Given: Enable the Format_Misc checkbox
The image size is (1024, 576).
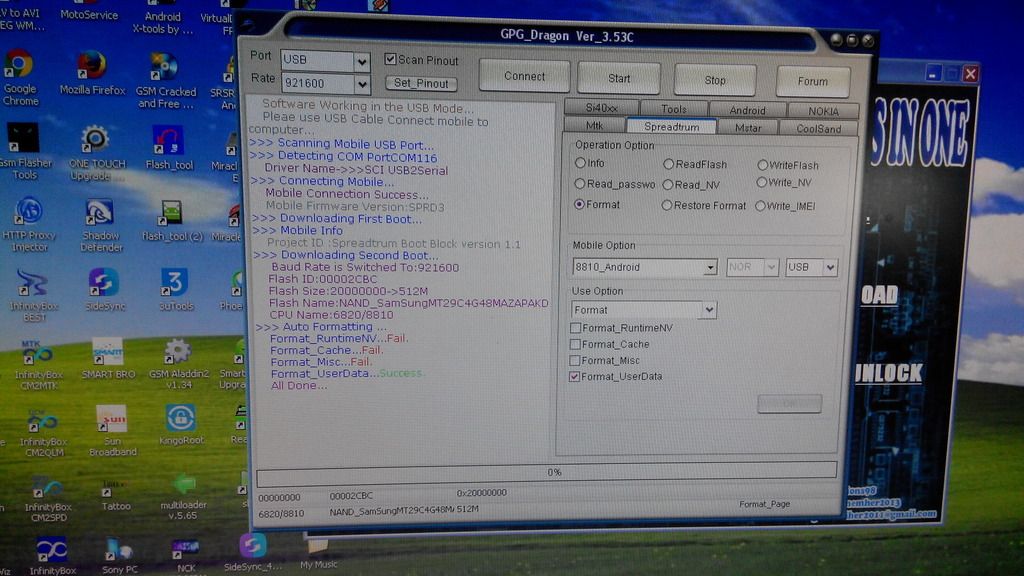Looking at the screenshot, I should (x=575, y=360).
